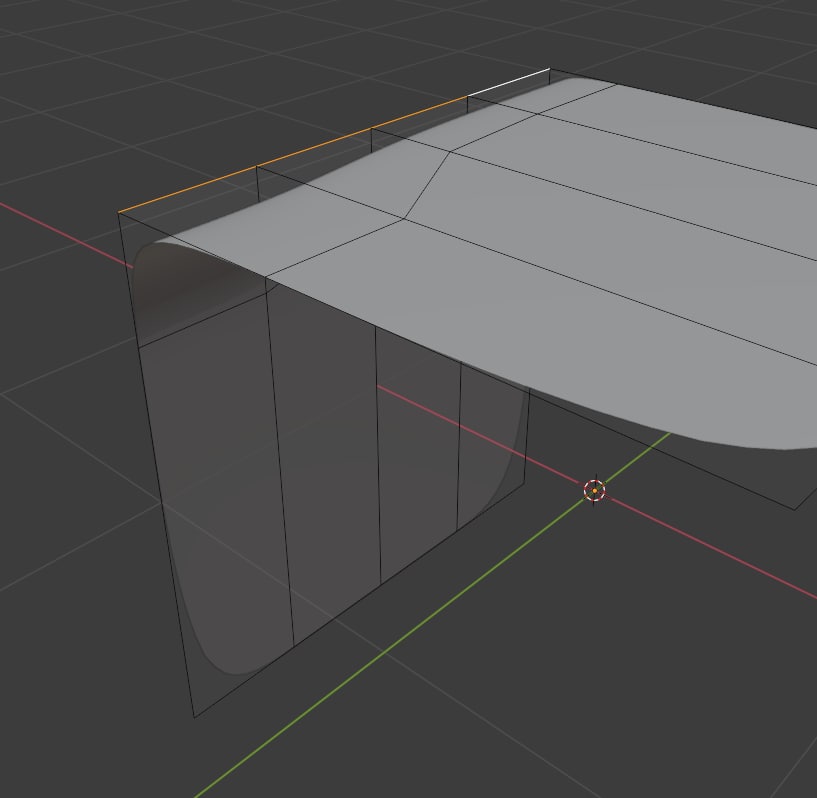Image resolution: width=817 pixels, height=798 pixels.
Task: Select the white active edge of the cage
Action: [x=509, y=82]
